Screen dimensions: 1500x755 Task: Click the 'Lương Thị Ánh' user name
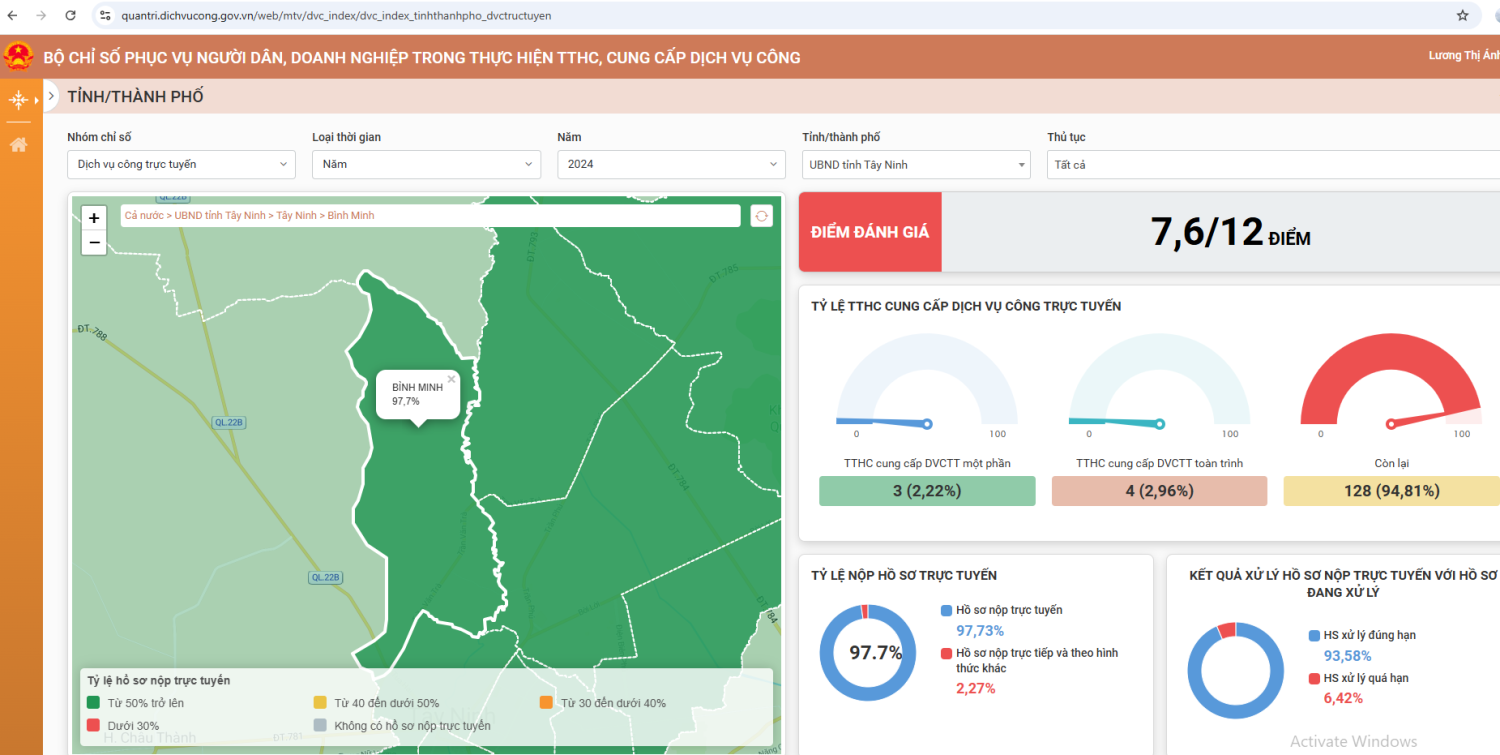[x=1463, y=56]
